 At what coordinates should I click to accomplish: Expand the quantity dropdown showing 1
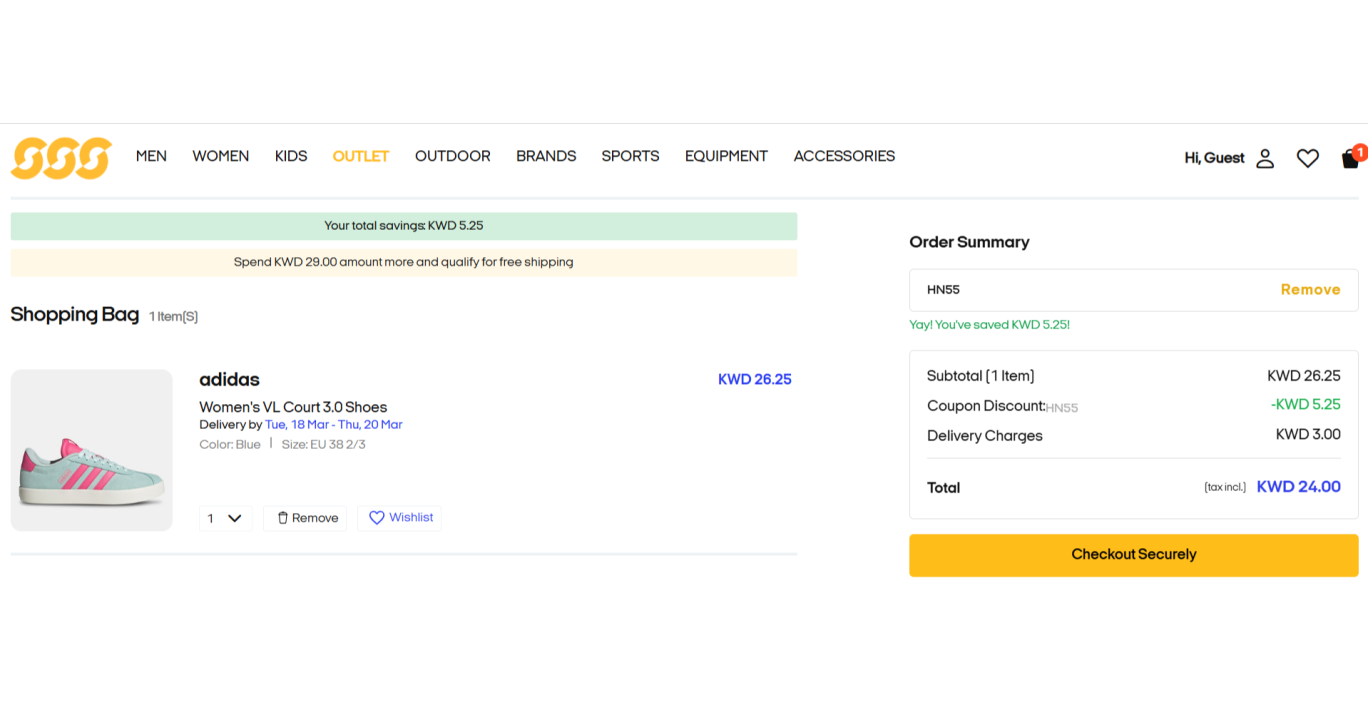225,518
